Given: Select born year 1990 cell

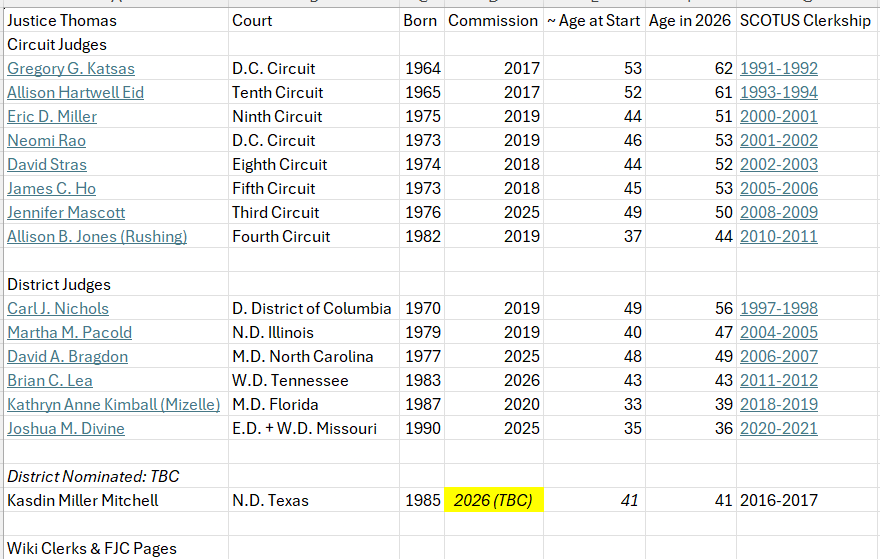Looking at the screenshot, I should tap(422, 429).
